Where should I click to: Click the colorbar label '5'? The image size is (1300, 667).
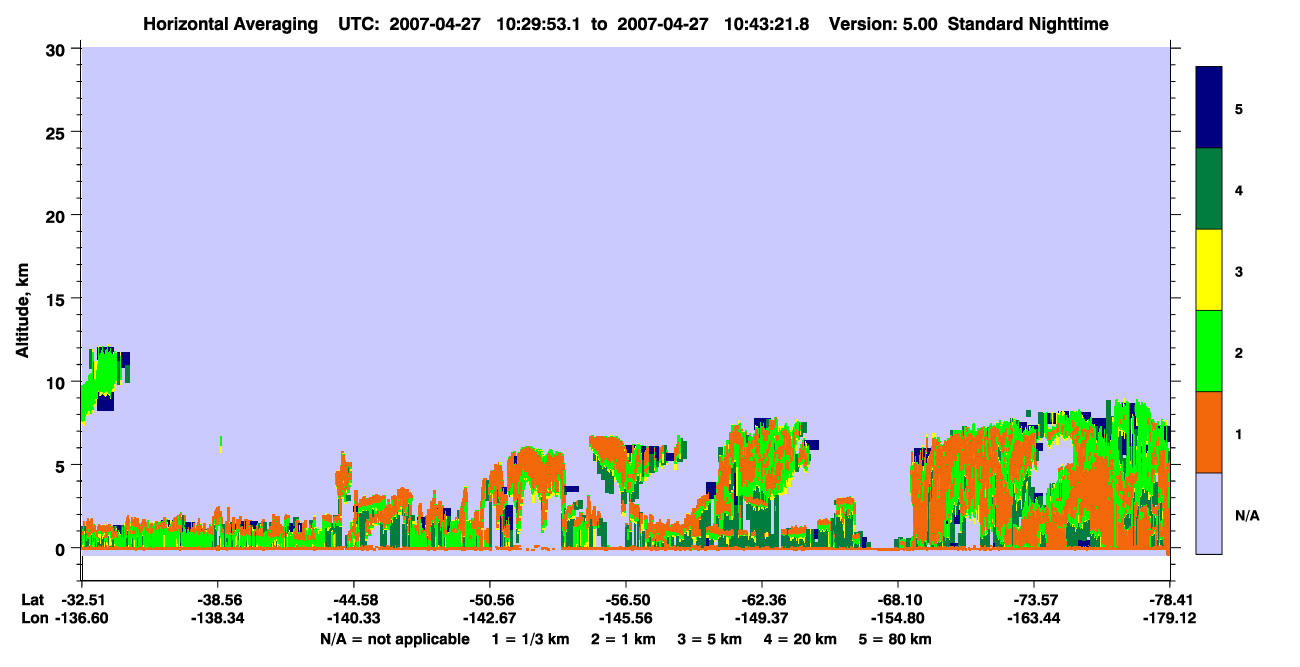click(x=1239, y=108)
